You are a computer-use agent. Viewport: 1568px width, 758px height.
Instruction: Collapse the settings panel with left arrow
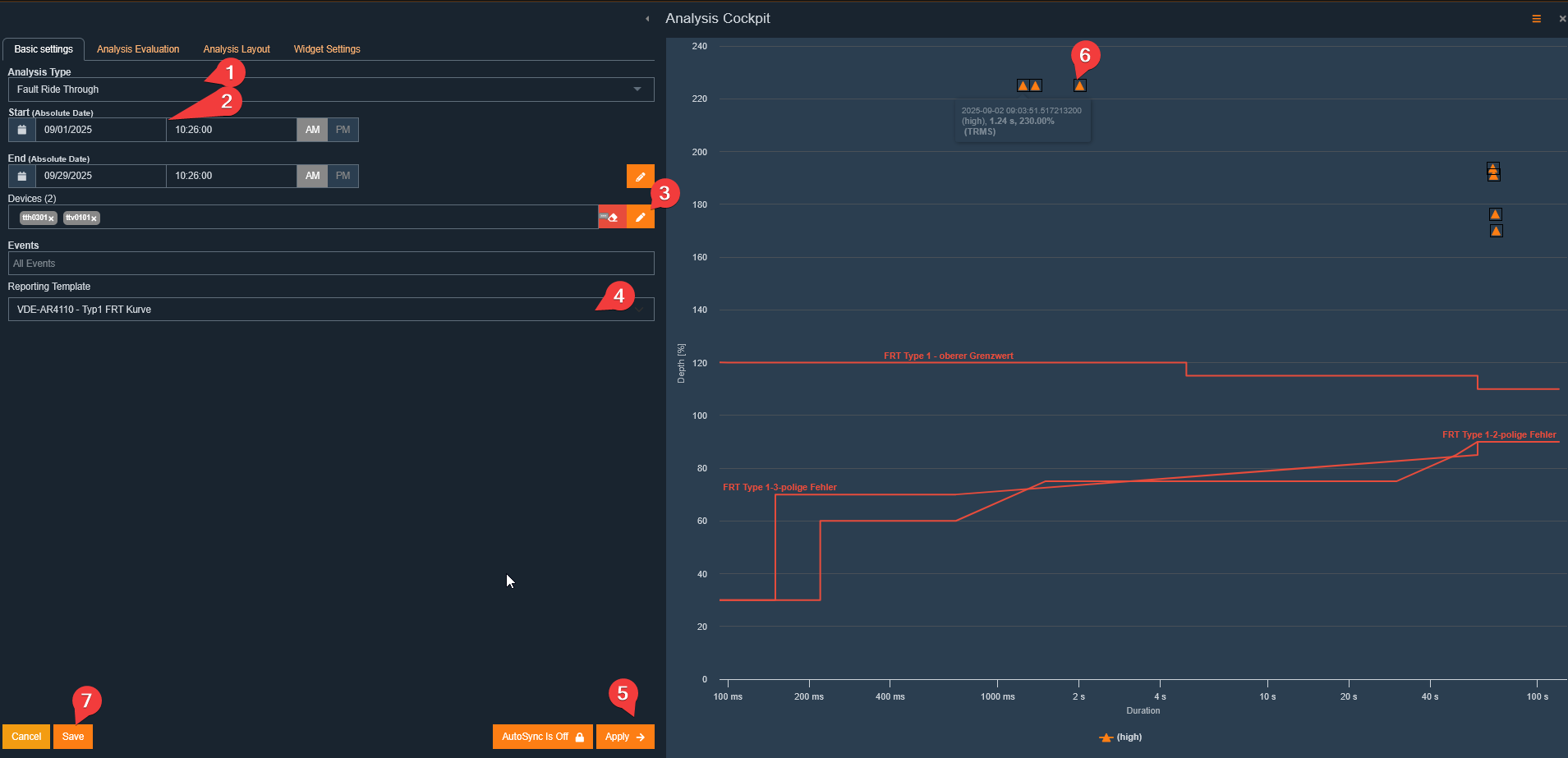tap(647, 19)
